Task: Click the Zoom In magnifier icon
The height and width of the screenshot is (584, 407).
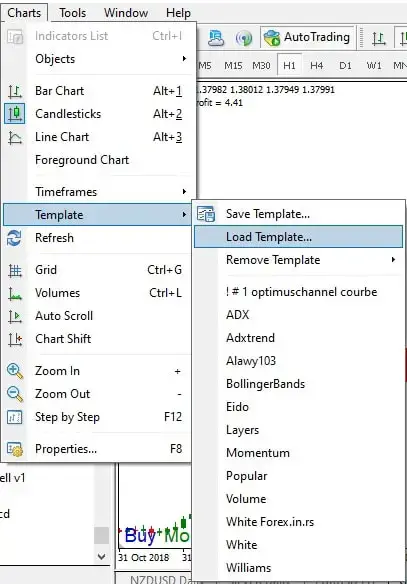Action: pos(15,371)
